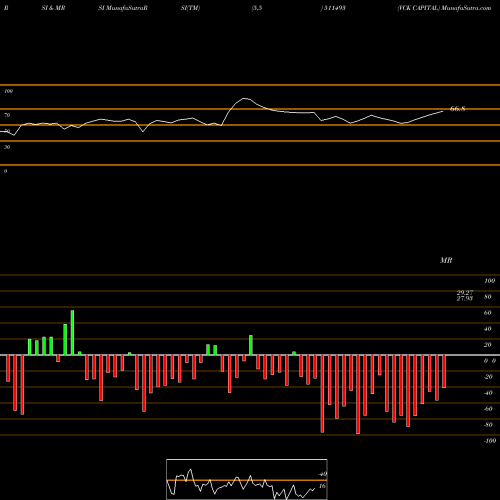Open the mini RSI overview chart thumbnail
500x500 pixels.
247,479
